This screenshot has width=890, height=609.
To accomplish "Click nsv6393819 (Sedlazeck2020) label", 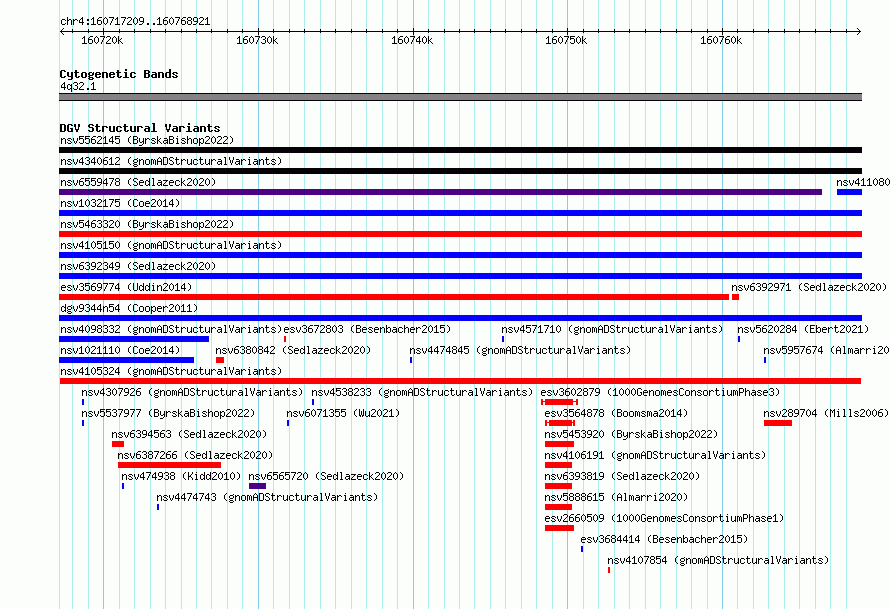I will 622,476.
